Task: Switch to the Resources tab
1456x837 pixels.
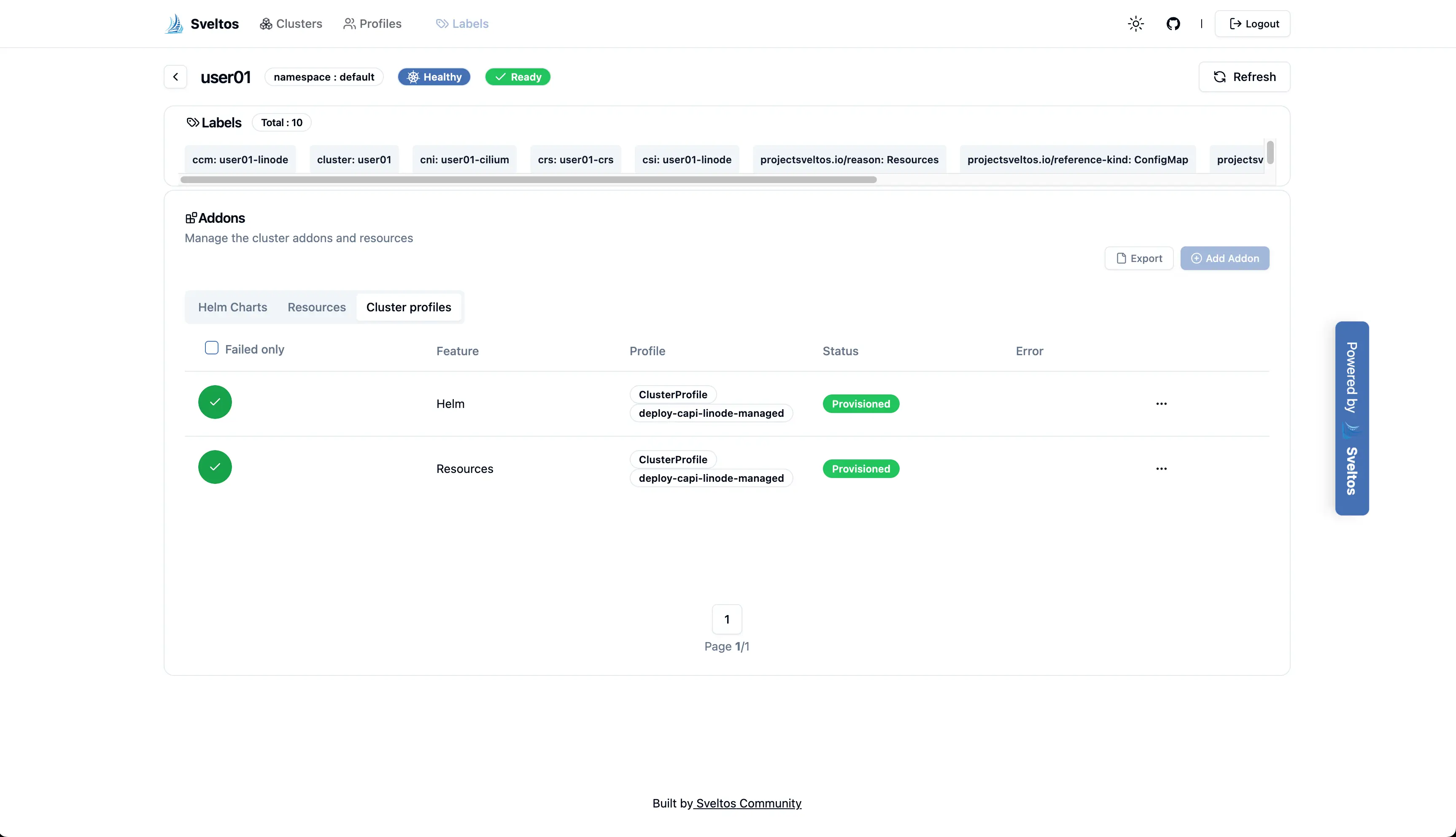Action: click(317, 307)
